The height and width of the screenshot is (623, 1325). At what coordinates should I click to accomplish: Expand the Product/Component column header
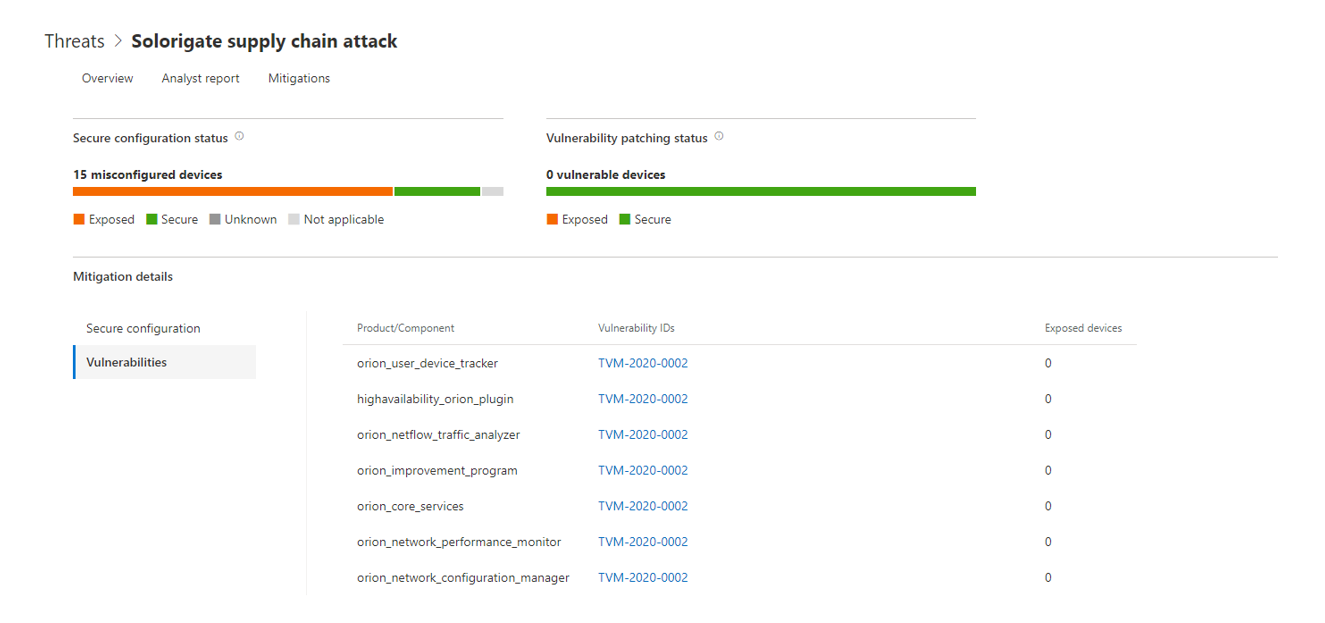click(x=405, y=327)
